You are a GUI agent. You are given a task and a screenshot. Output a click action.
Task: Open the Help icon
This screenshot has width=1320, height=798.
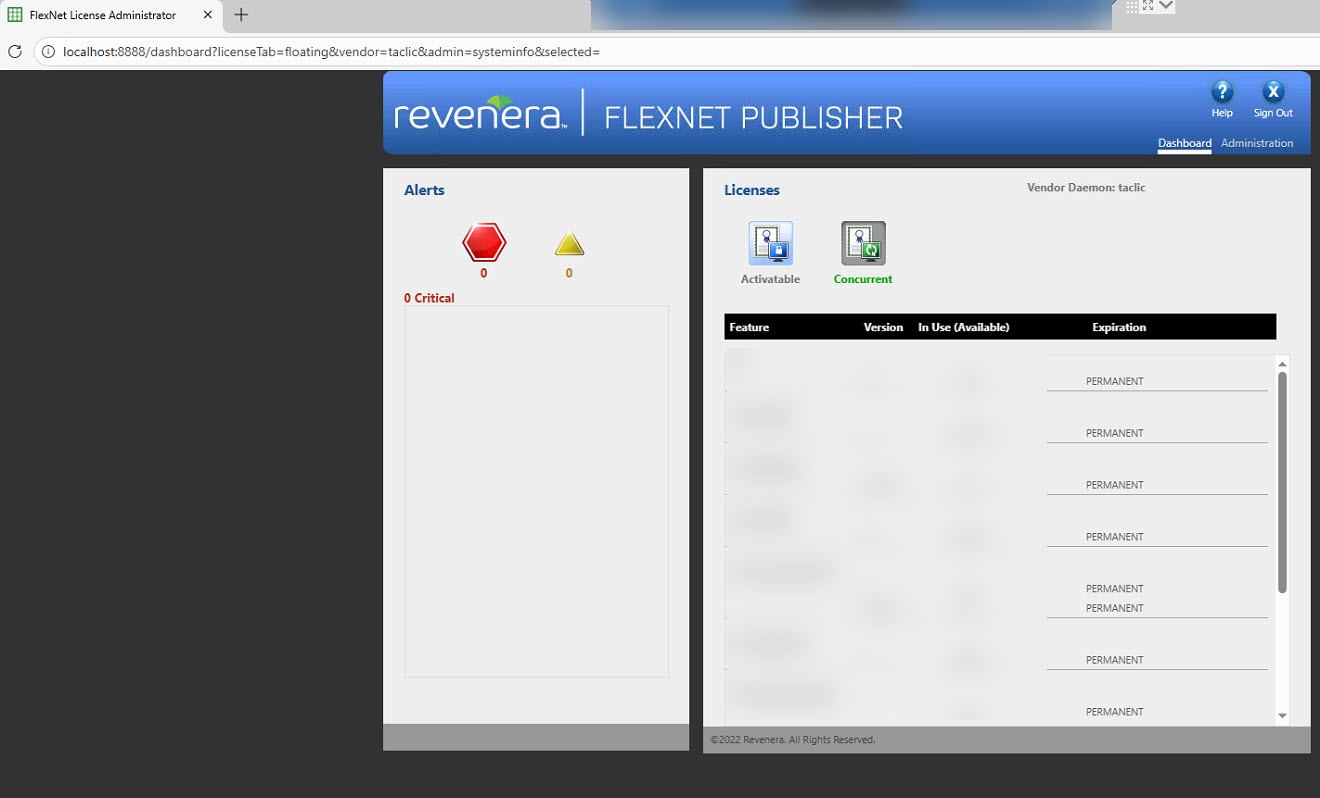coord(1222,93)
